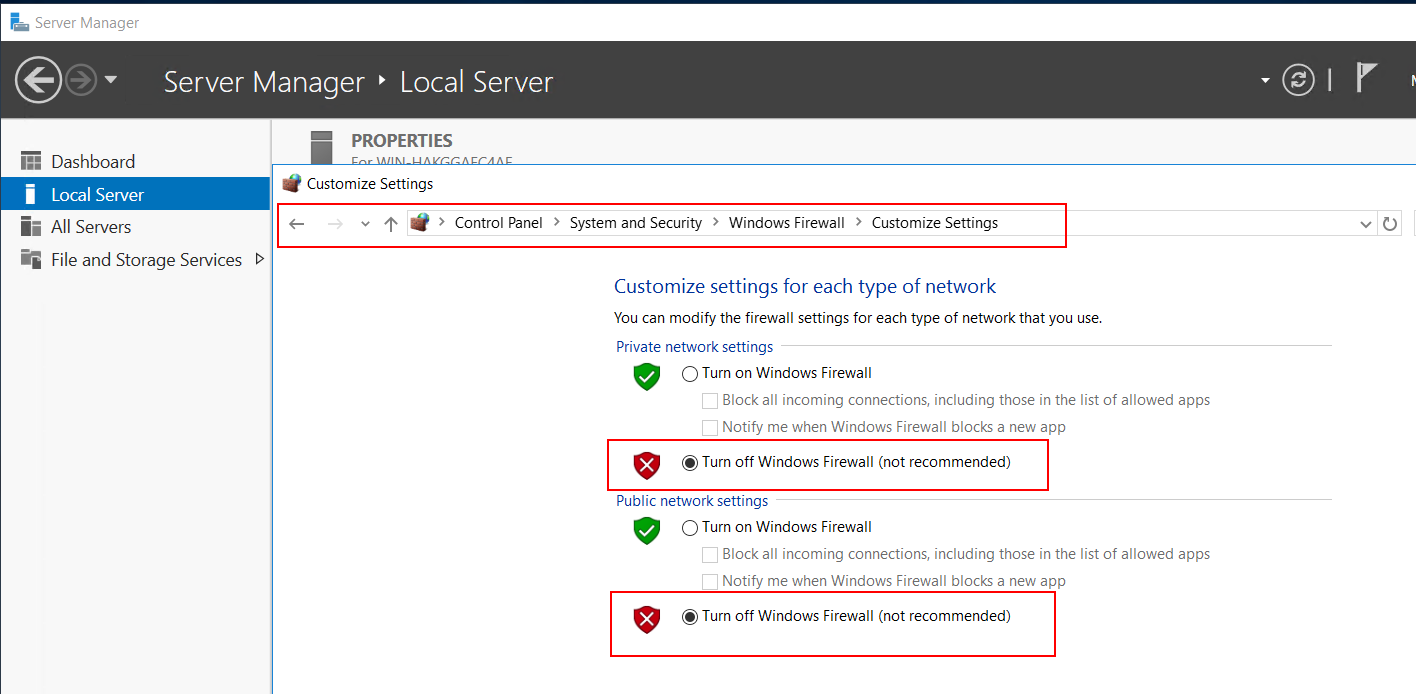1416x694 pixels.
Task: Click the firewall icon in the address bar
Action: tap(420, 223)
